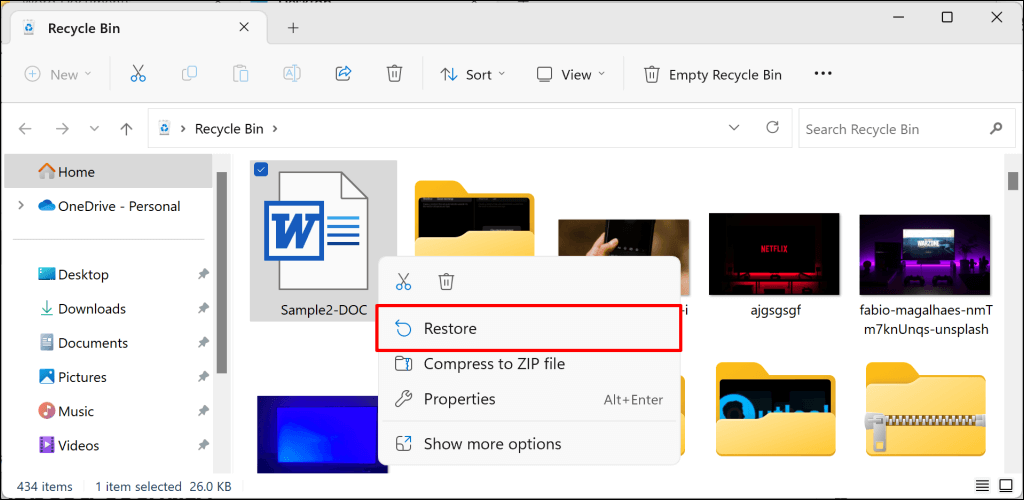Image resolution: width=1024 pixels, height=500 pixels.
Task: Unpin Documents via its pin icon
Action: pyautogui.click(x=203, y=343)
